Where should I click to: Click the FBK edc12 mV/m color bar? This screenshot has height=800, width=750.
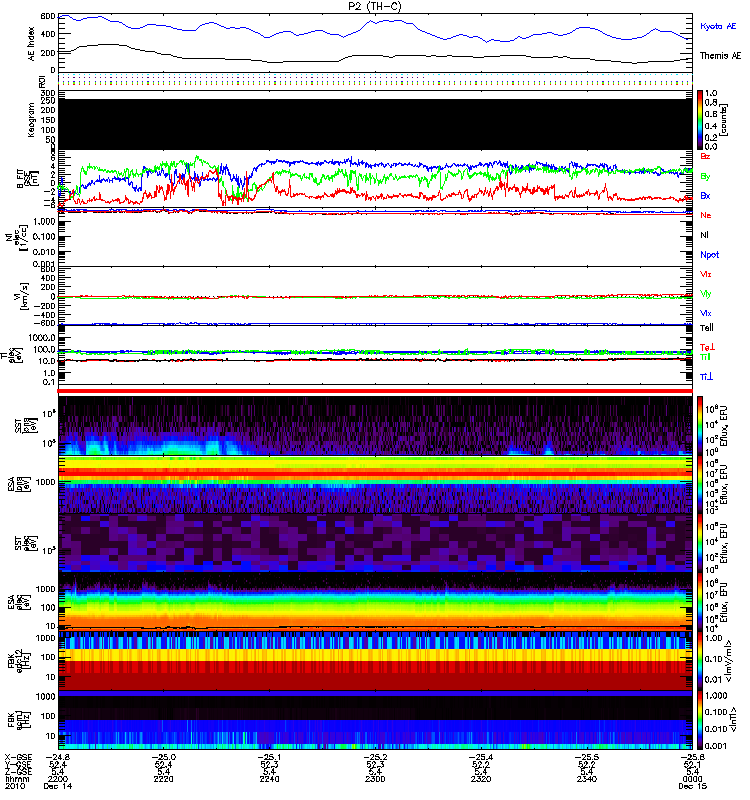click(x=700, y=661)
